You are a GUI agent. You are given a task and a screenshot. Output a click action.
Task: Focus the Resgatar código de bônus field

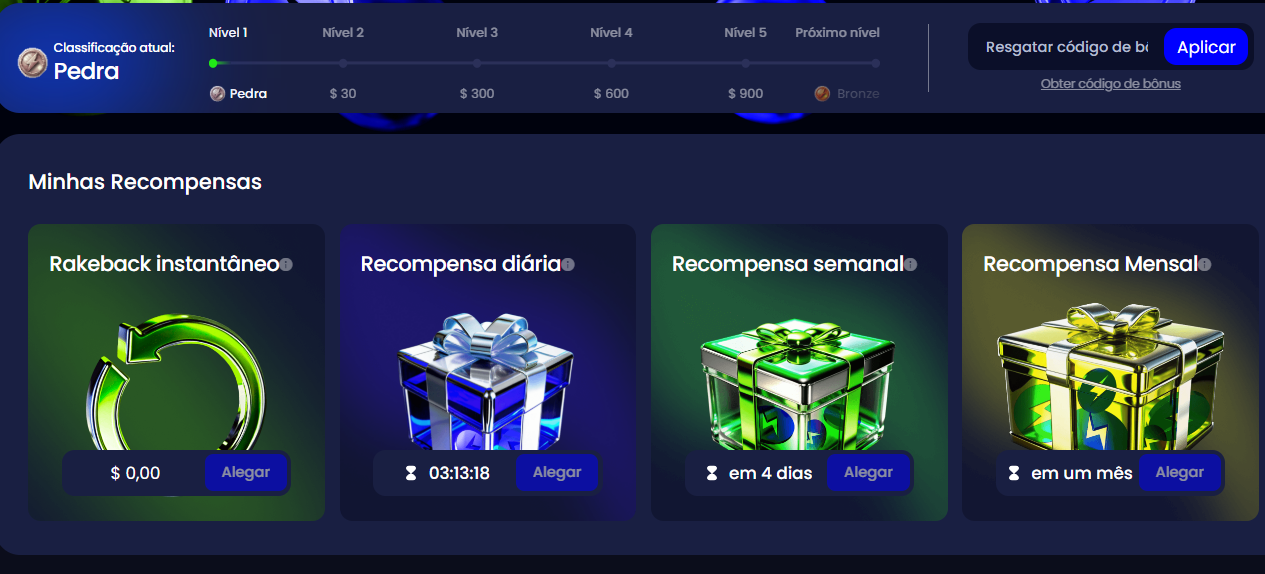pyautogui.click(x=1066, y=47)
